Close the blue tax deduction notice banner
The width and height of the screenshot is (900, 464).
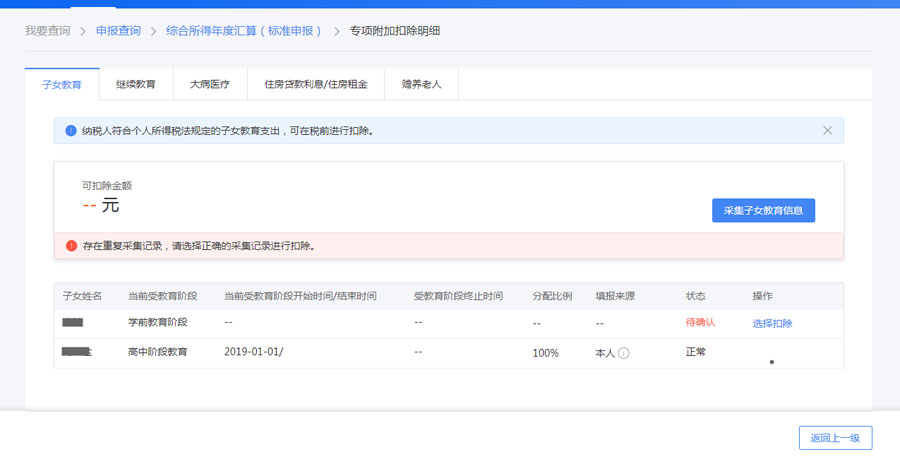[827, 130]
